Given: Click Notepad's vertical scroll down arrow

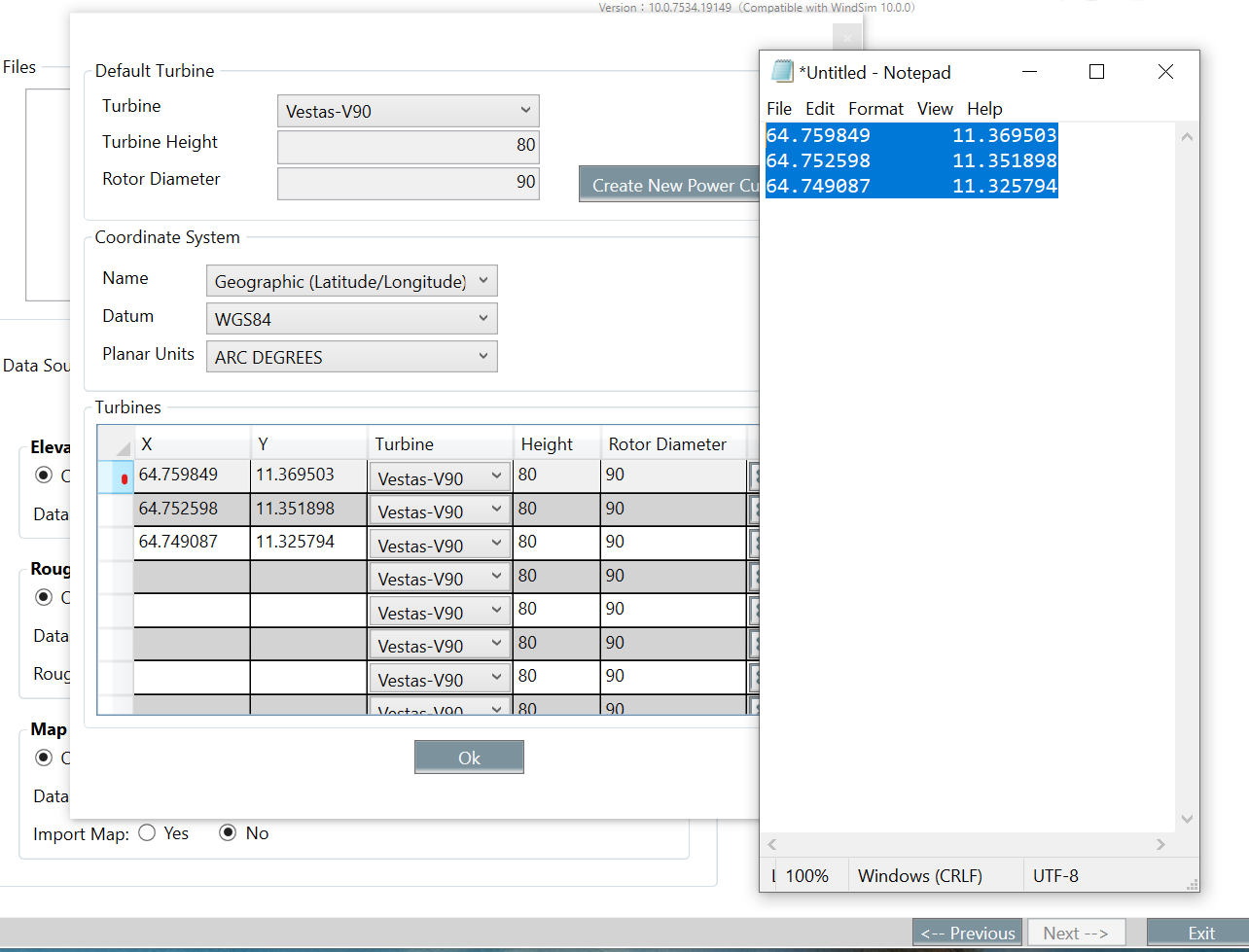Looking at the screenshot, I should [x=1187, y=820].
